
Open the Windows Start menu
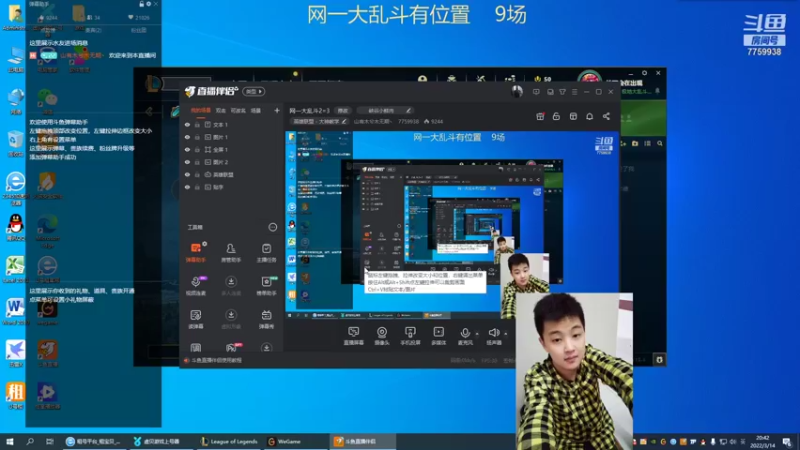[x=10, y=441]
